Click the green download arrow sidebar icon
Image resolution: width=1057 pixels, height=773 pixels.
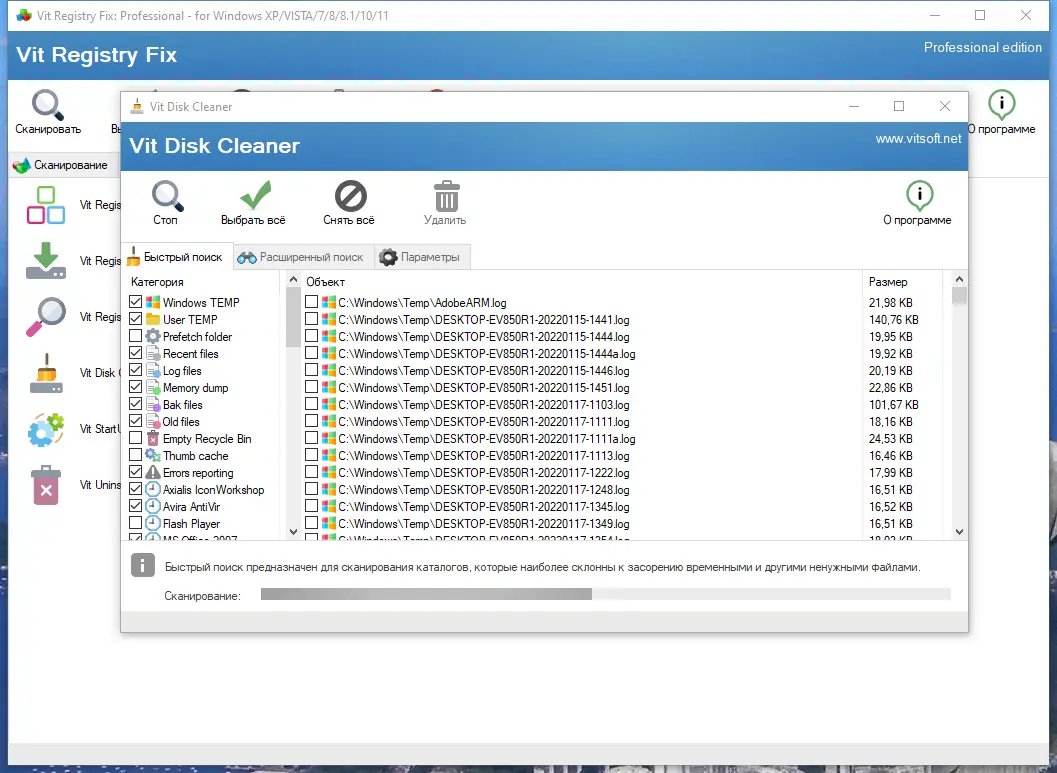(46, 261)
